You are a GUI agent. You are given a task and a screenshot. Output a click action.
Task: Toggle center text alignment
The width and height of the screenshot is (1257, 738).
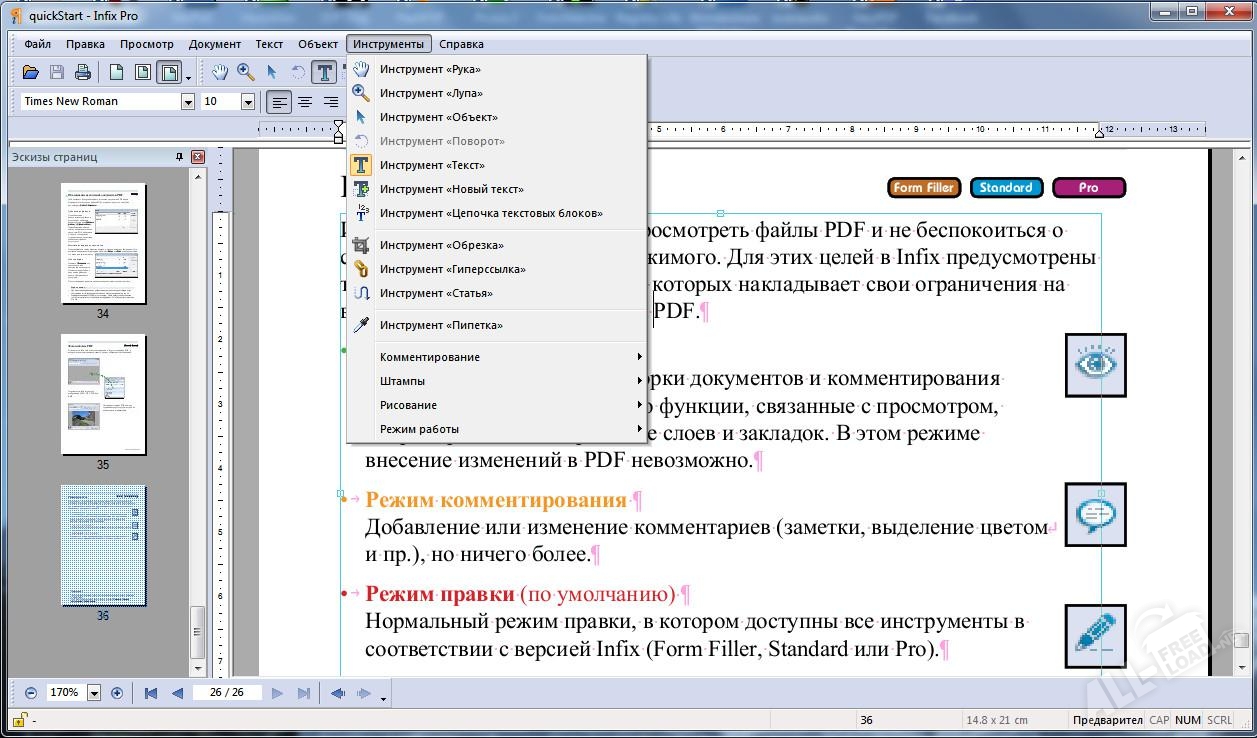(x=305, y=101)
